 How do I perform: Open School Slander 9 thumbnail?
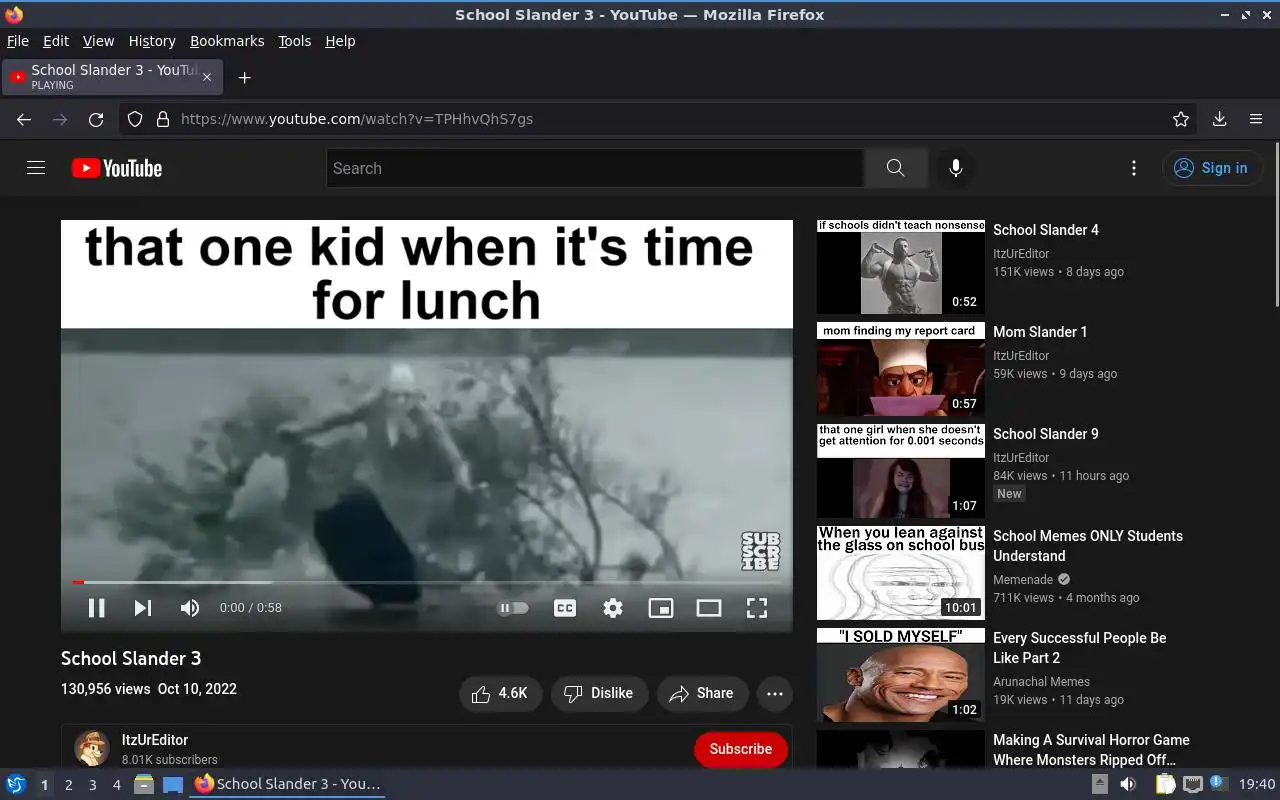click(901, 471)
